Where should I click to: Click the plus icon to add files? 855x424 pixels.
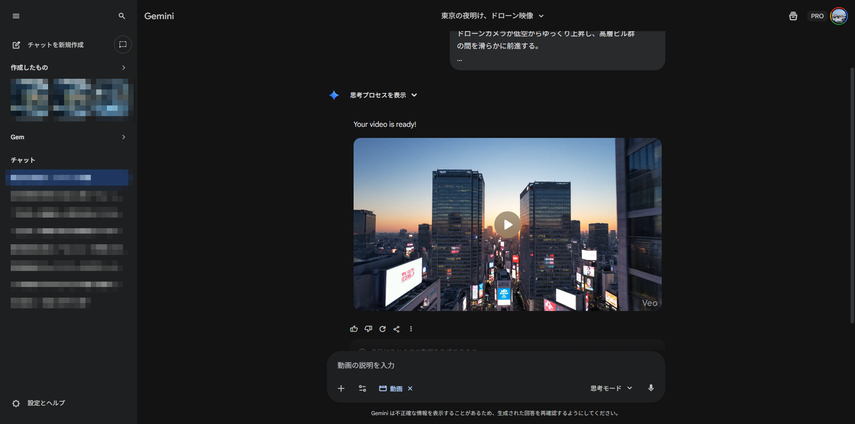pyautogui.click(x=341, y=389)
